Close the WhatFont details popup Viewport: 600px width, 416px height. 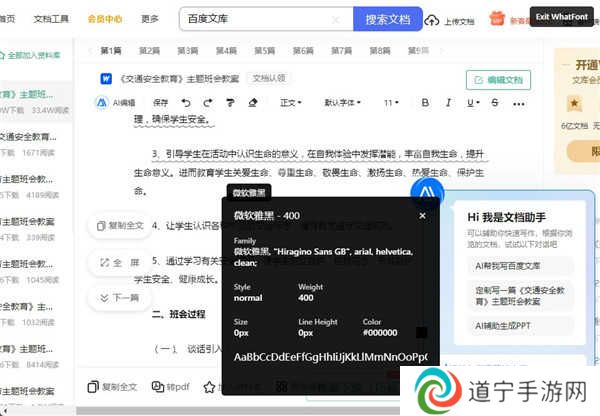tap(422, 216)
